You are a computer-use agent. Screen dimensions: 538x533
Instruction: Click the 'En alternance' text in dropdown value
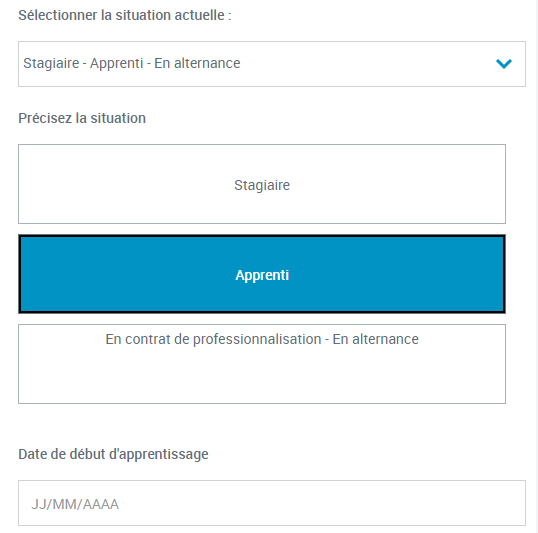point(197,63)
